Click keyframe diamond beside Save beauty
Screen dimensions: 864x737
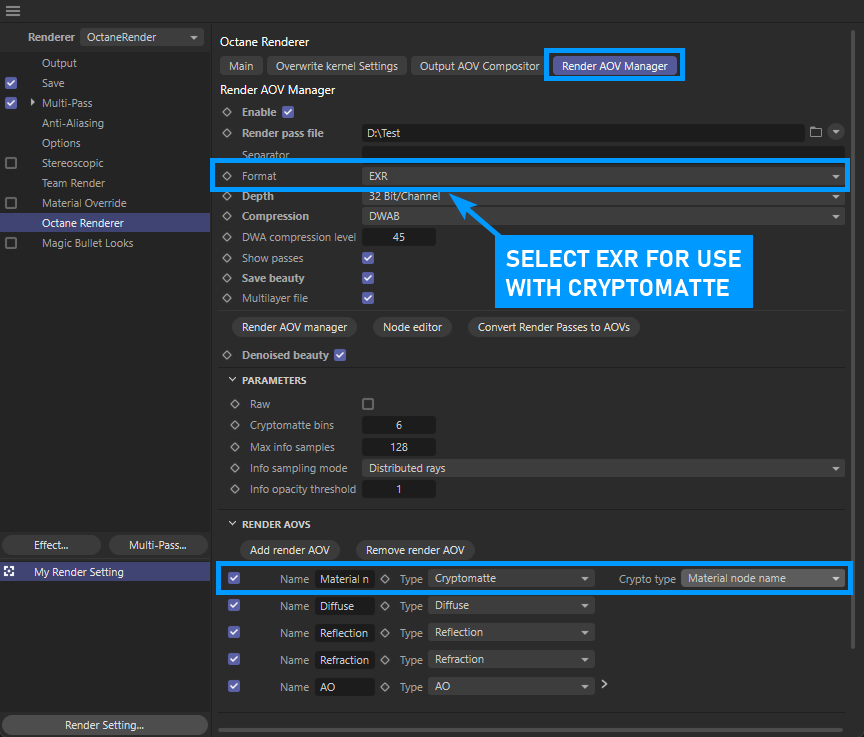(x=227, y=278)
